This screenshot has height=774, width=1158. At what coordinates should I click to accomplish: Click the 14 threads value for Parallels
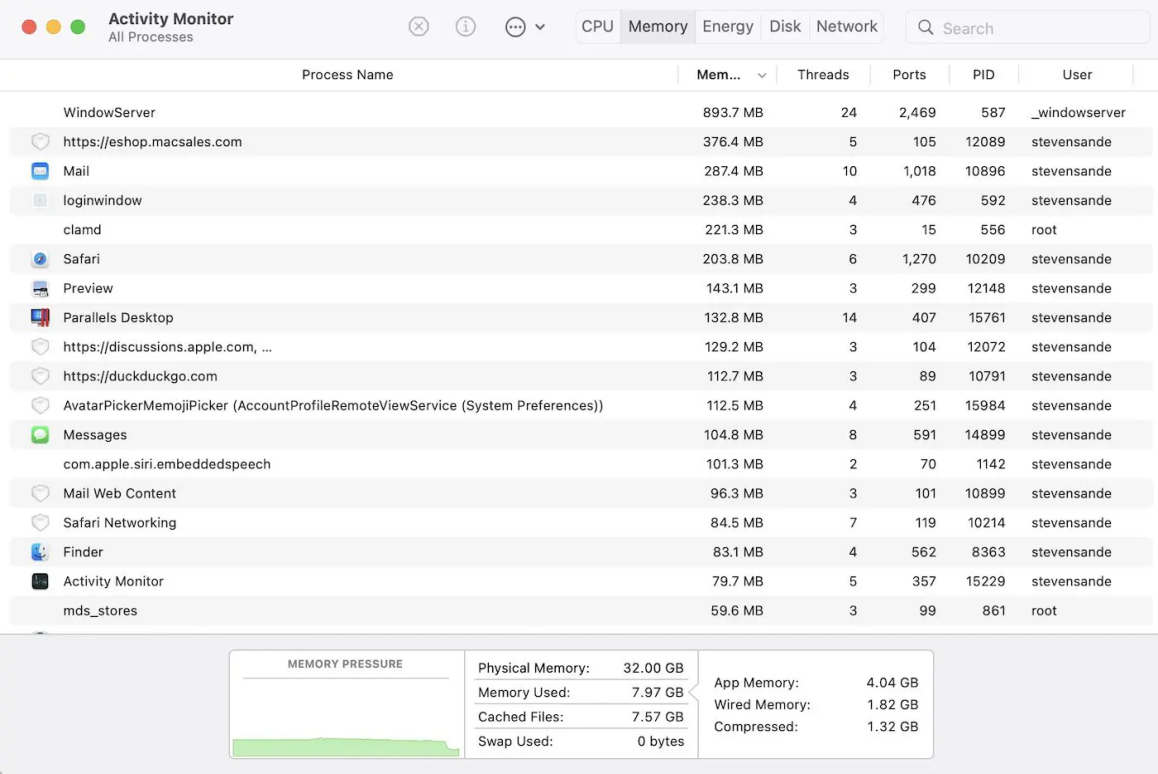pyautogui.click(x=849, y=318)
